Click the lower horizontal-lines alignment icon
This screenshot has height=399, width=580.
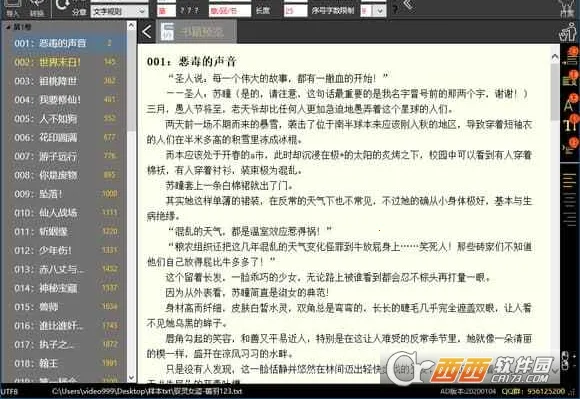point(570,219)
